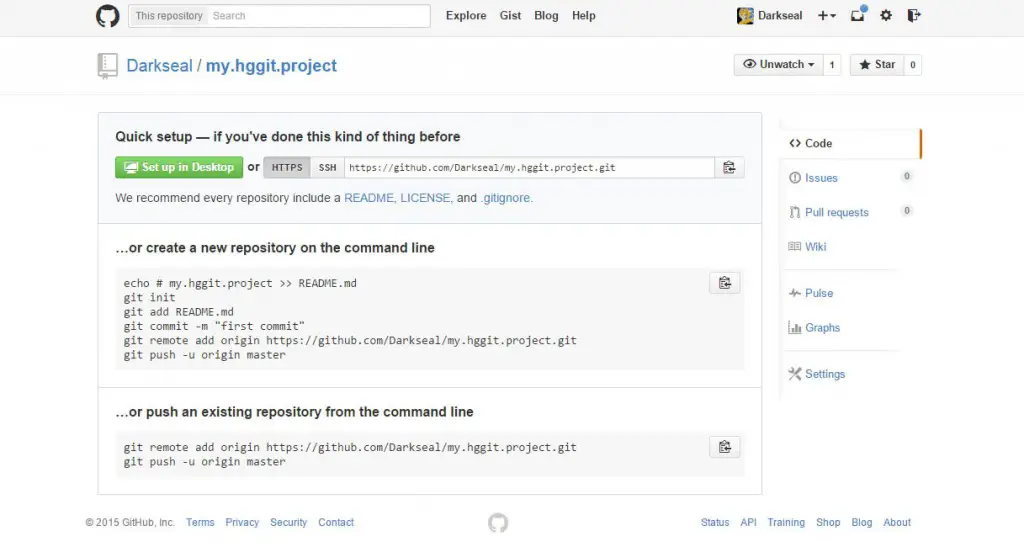Select the HTTPS protocol toggle
1024x547 pixels.
click(x=287, y=168)
